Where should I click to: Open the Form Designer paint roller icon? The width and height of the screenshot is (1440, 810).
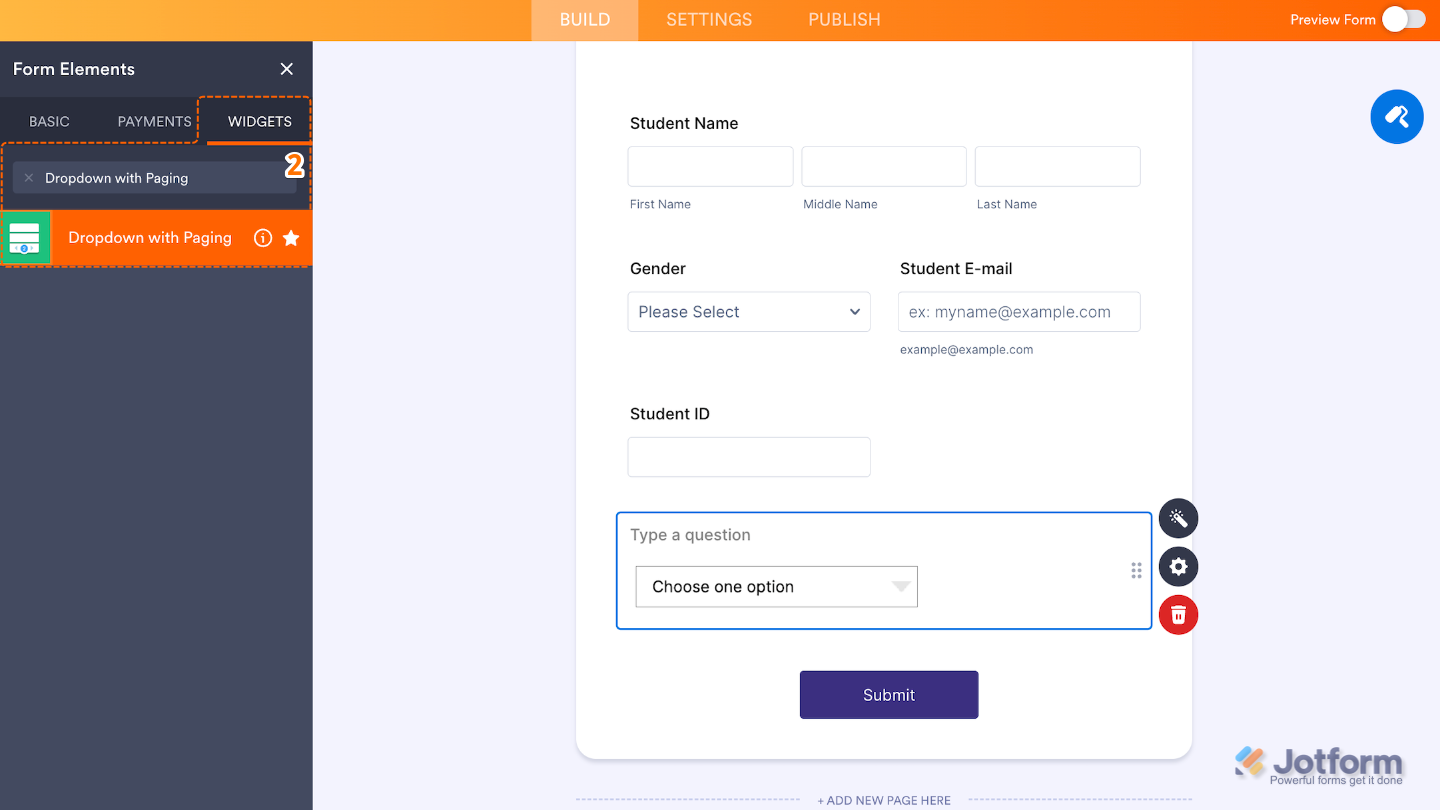1396,116
